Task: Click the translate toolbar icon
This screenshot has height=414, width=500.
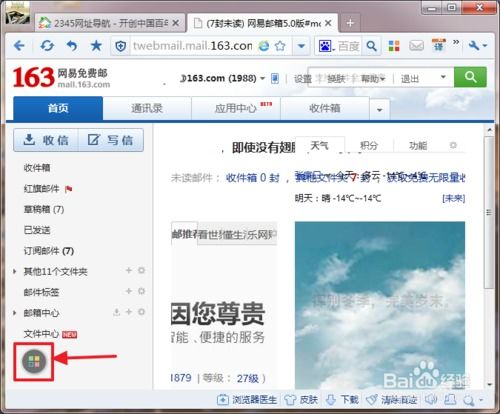Action: (439, 45)
